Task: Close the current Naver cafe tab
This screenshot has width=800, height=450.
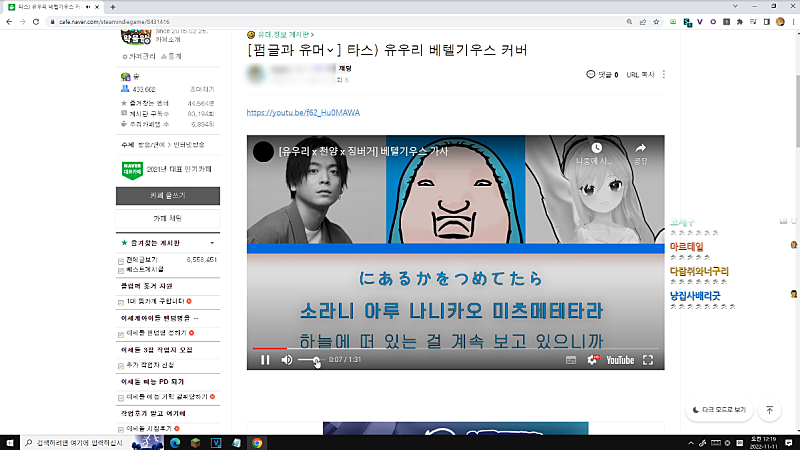Action: 97,7
